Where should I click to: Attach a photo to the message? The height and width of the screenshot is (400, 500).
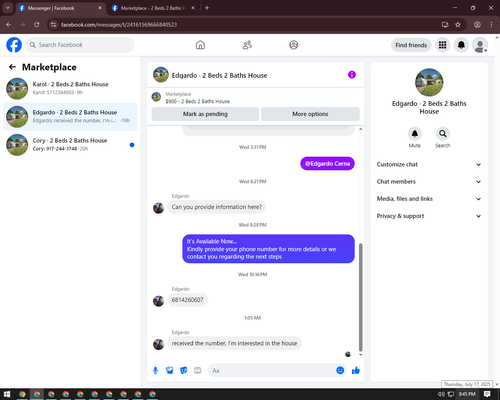pyautogui.click(x=170, y=370)
